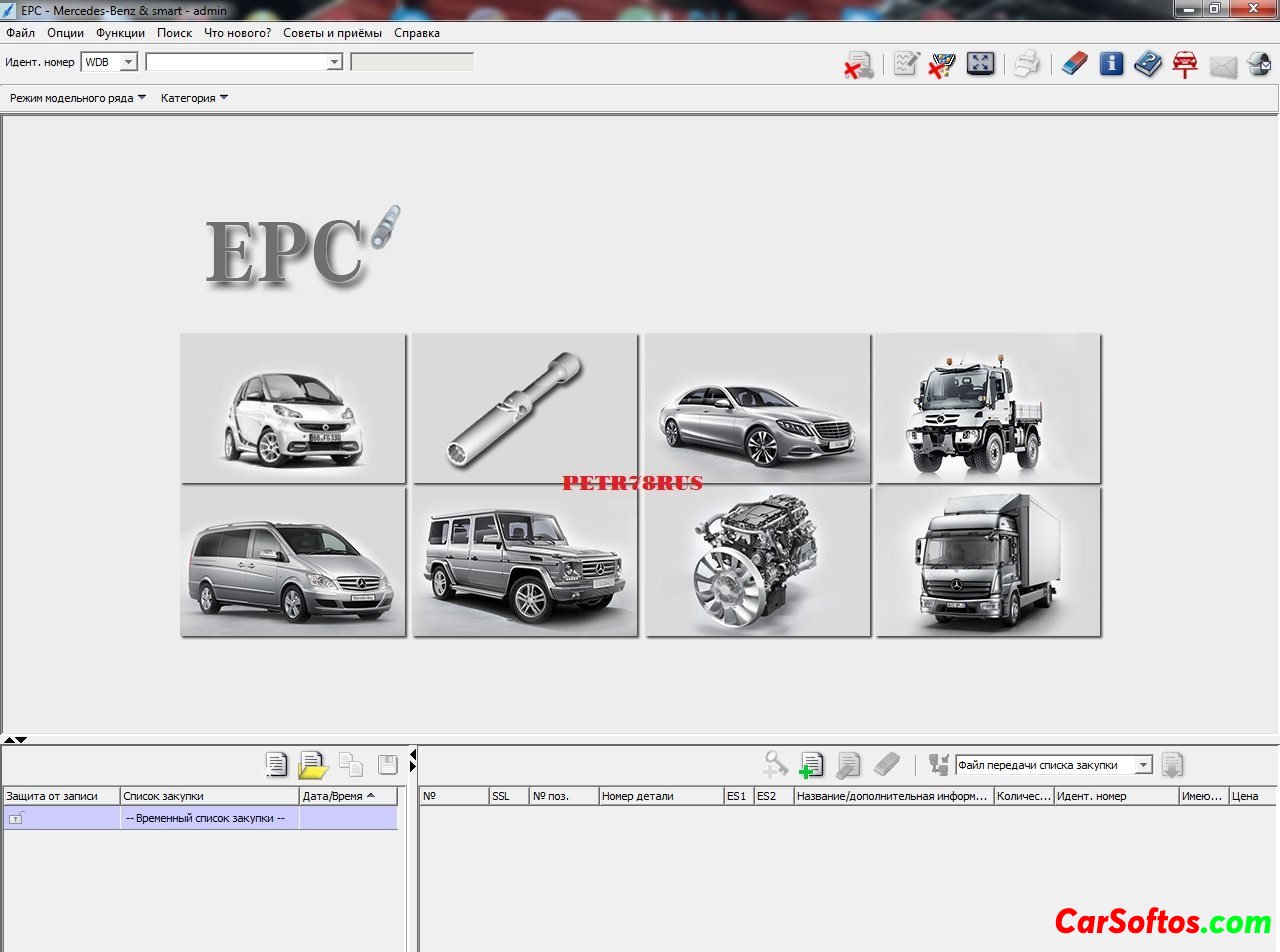Screen dimensions: 1280x952
Task: Open shopping list via yellow folder icon
Action: (313, 765)
